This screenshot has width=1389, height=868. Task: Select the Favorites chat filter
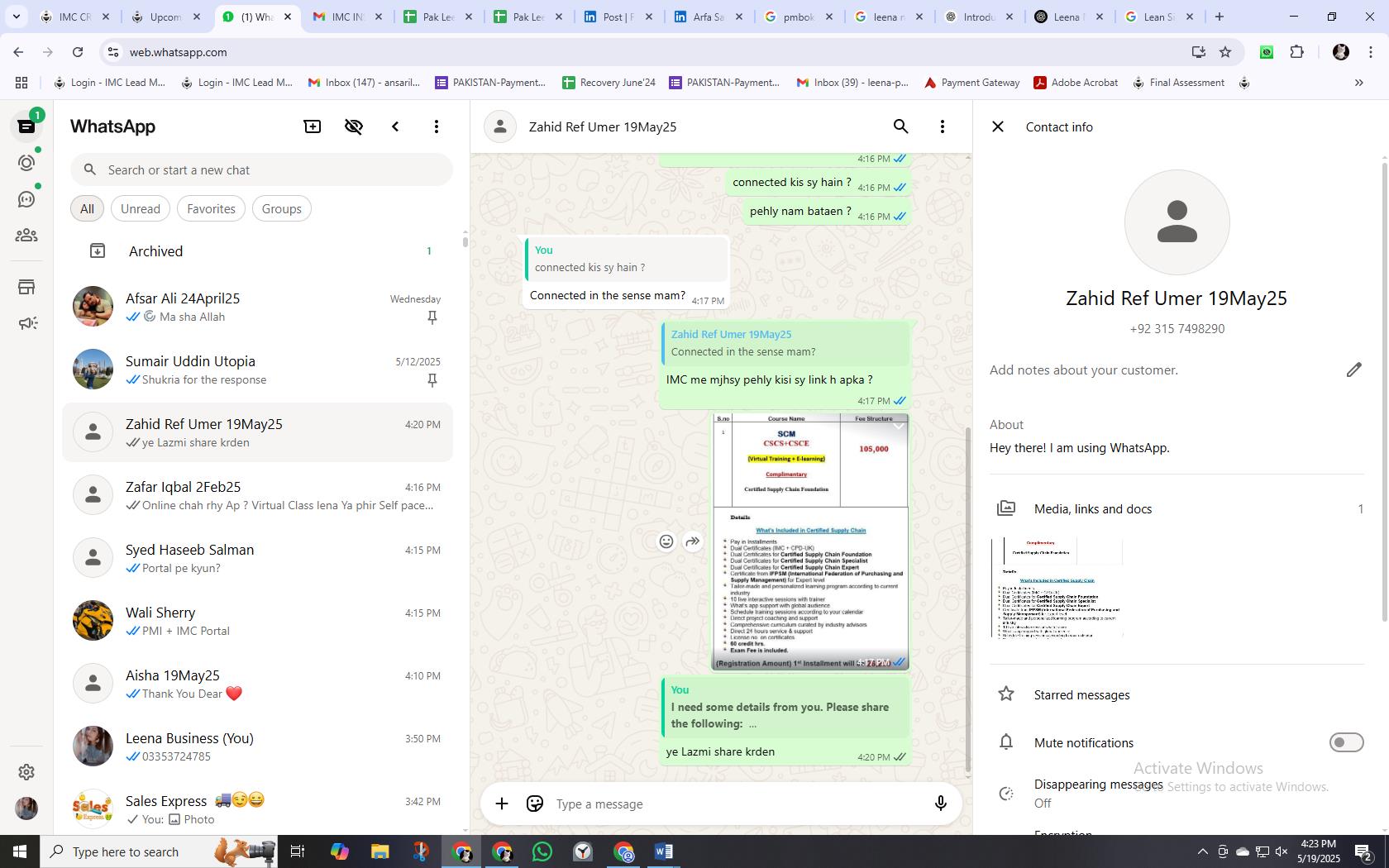211,208
